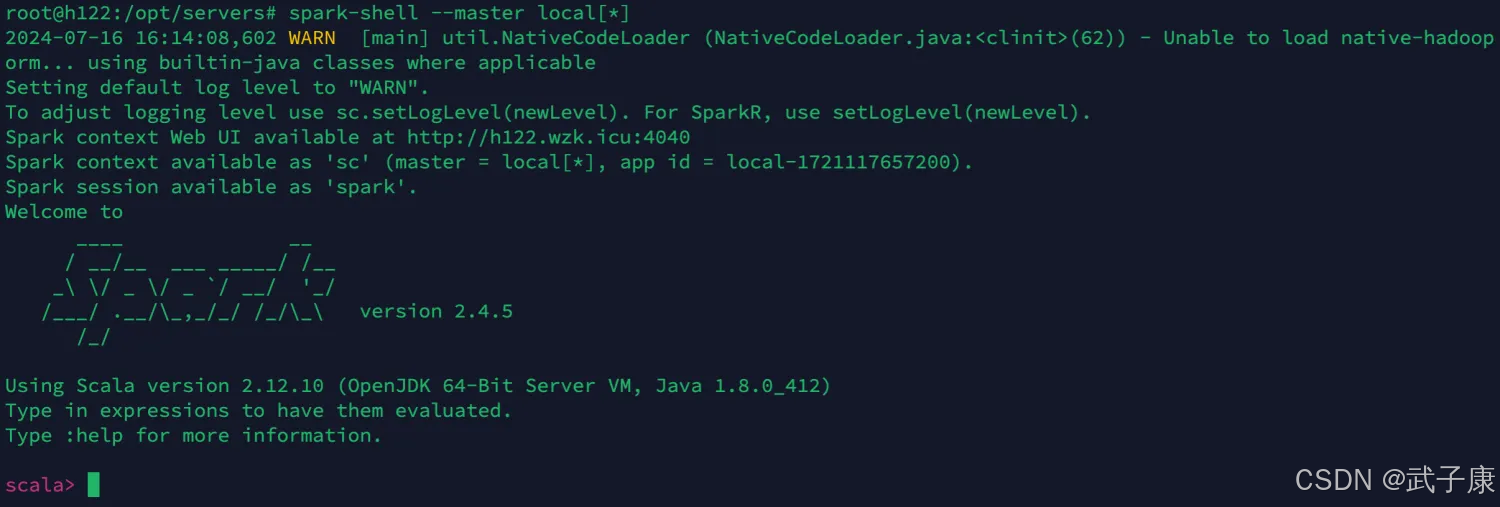This screenshot has width=1500, height=507.
Task: Click the CSDN @武子康 watermark
Action: pos(1395,480)
